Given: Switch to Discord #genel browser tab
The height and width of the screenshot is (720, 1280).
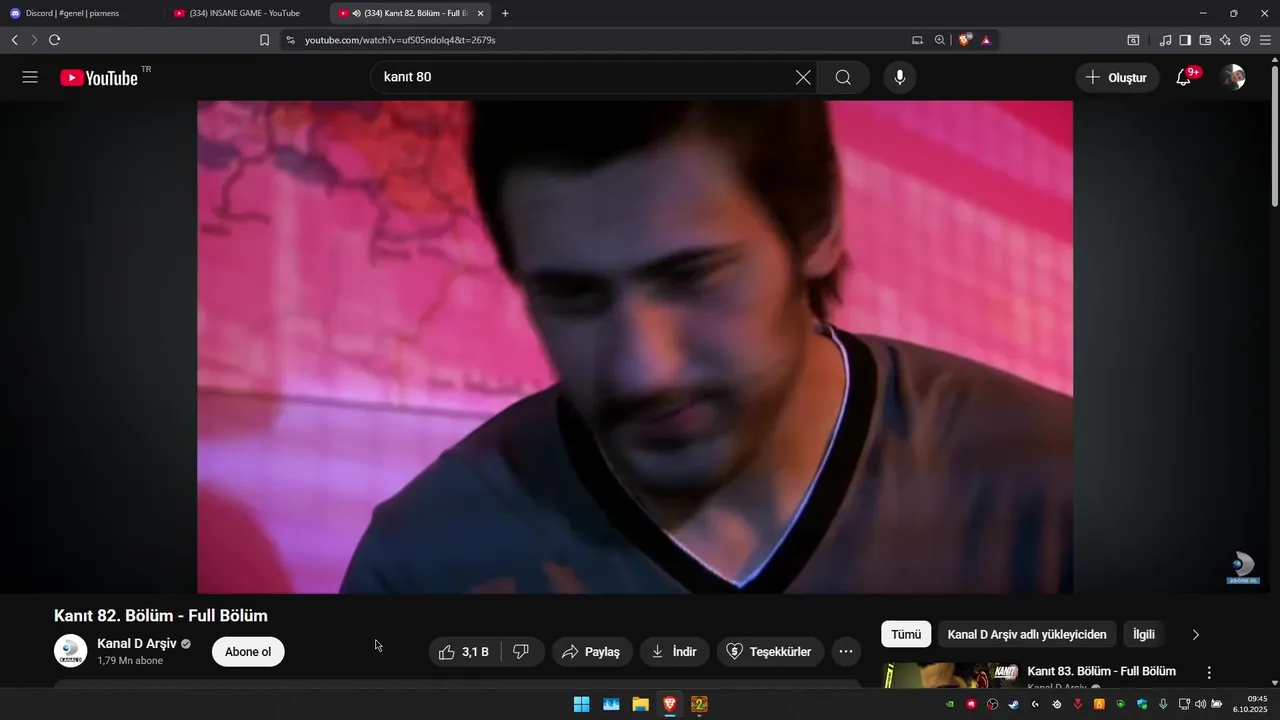Looking at the screenshot, I should [x=80, y=13].
